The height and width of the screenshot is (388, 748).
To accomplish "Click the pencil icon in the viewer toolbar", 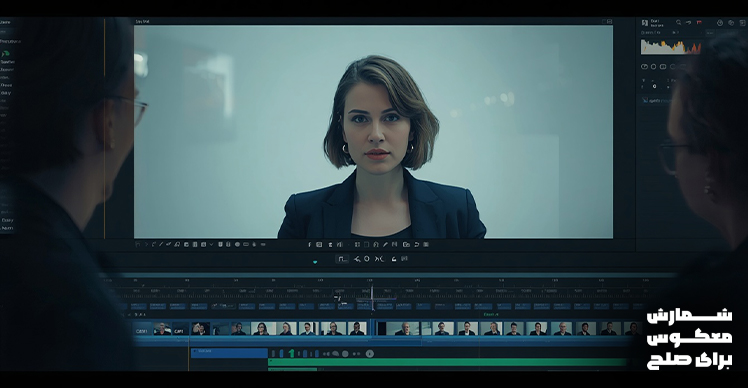I will pyautogui.click(x=385, y=244).
